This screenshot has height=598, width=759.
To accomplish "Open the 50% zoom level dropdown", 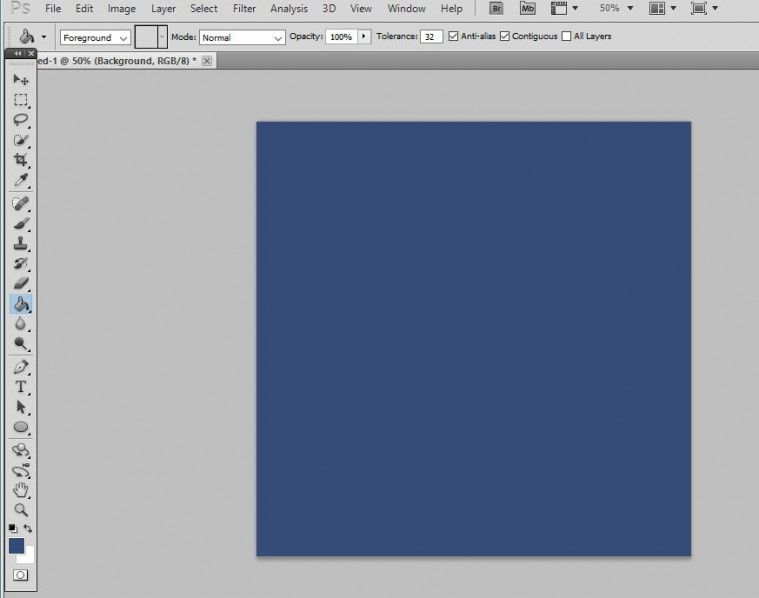I will coord(616,9).
